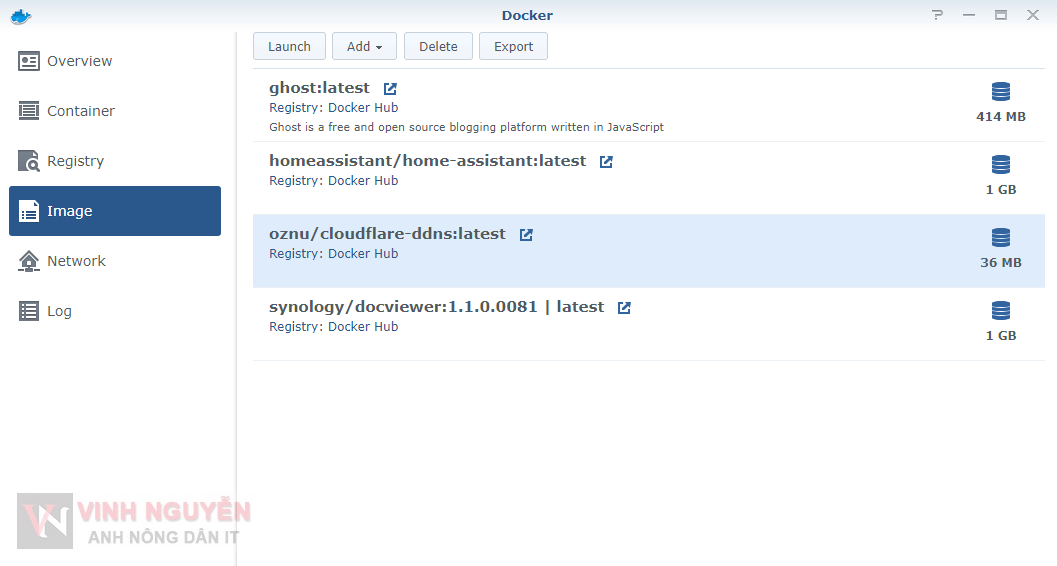Open the Overview section icon

pos(28,61)
